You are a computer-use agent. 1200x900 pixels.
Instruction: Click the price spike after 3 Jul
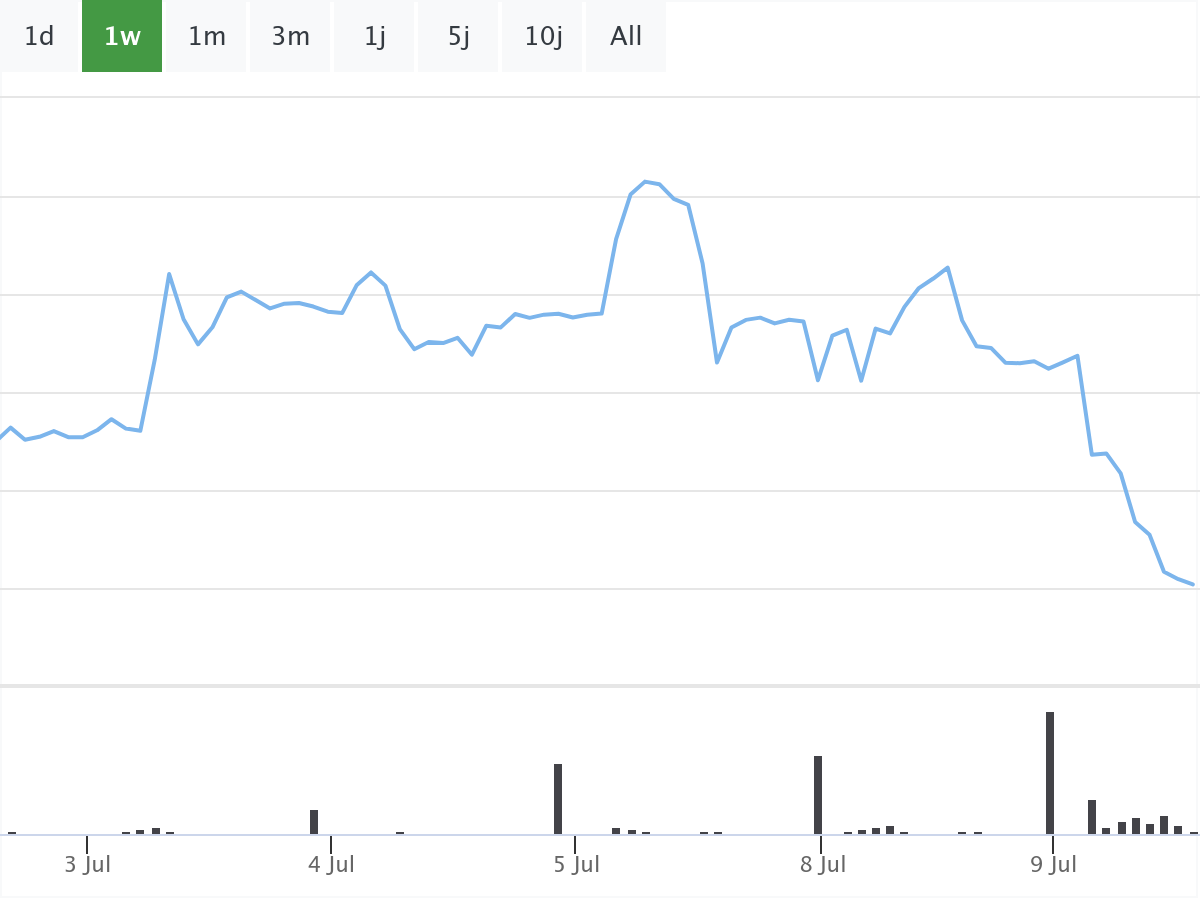(169, 273)
